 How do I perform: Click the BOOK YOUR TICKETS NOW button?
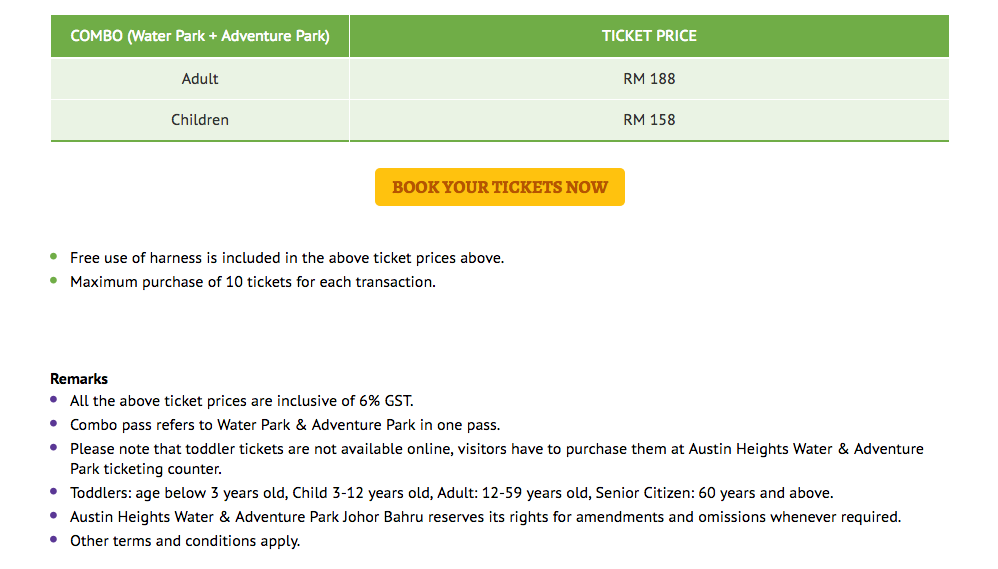[499, 187]
